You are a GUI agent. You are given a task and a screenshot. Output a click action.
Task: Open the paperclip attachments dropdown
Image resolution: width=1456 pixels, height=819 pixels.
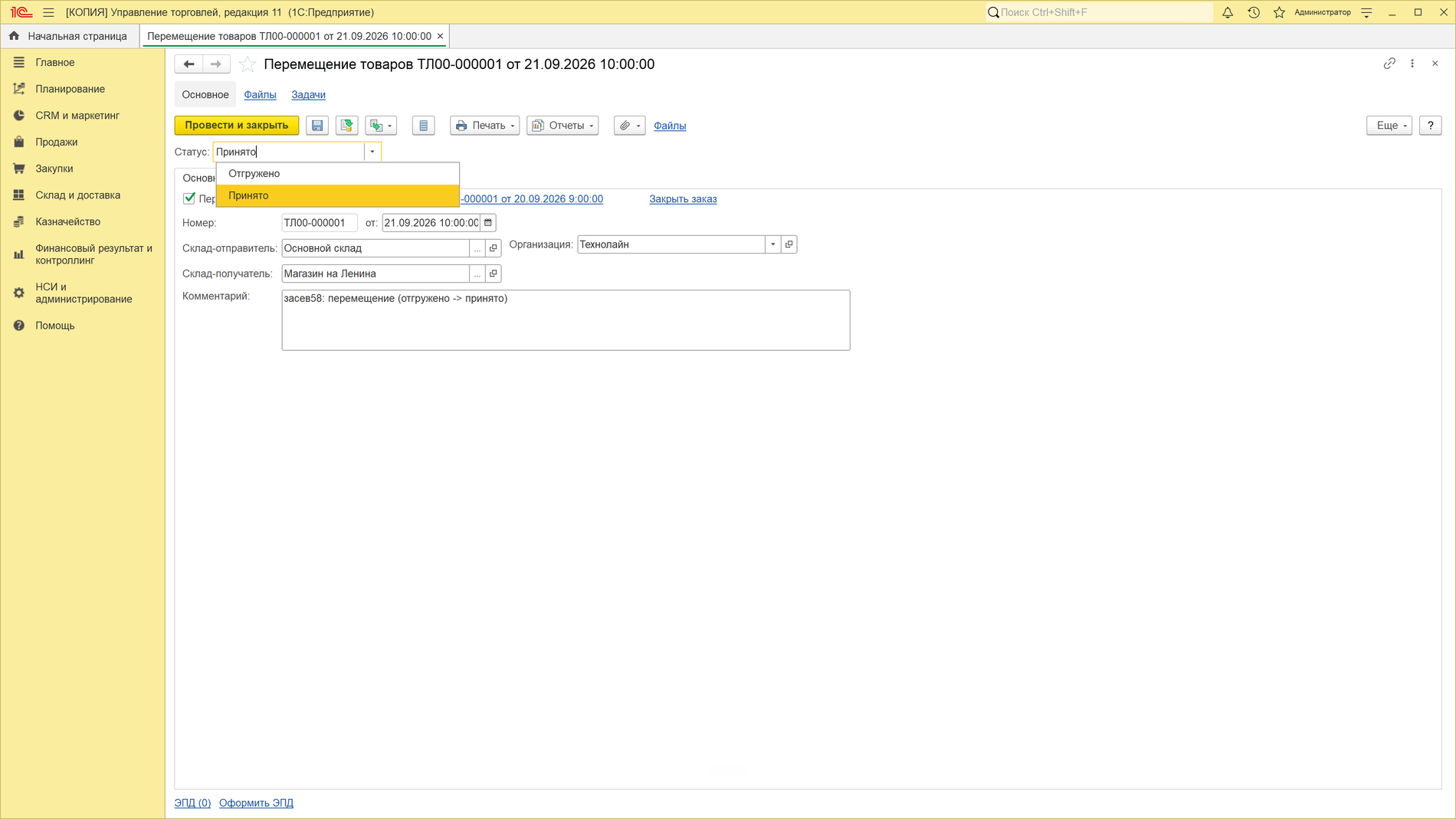(x=630, y=126)
